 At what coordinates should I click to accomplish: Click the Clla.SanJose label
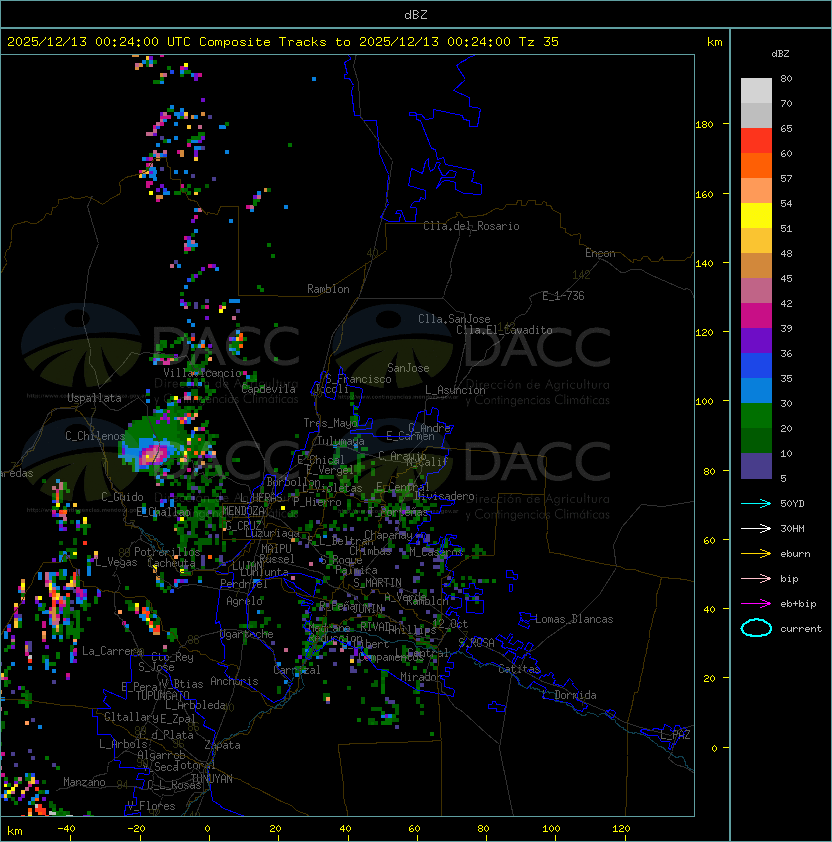pos(454,319)
